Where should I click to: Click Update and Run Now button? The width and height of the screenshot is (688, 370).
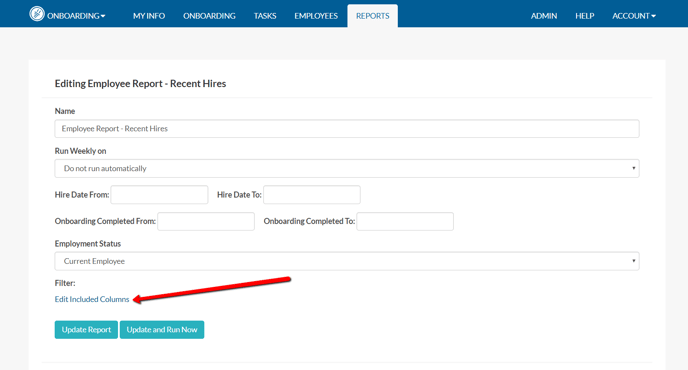point(162,330)
